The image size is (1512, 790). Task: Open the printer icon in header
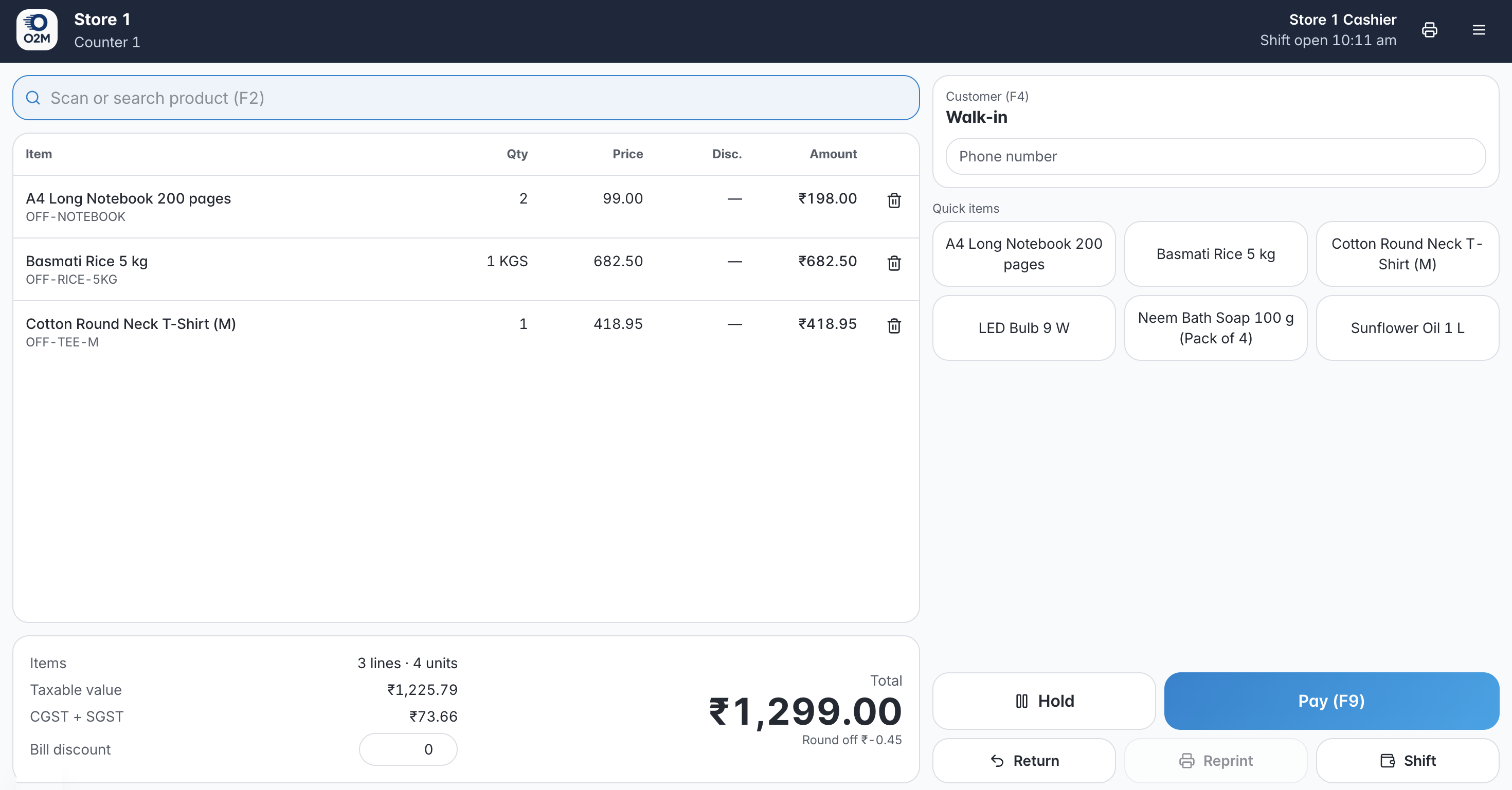click(x=1429, y=30)
